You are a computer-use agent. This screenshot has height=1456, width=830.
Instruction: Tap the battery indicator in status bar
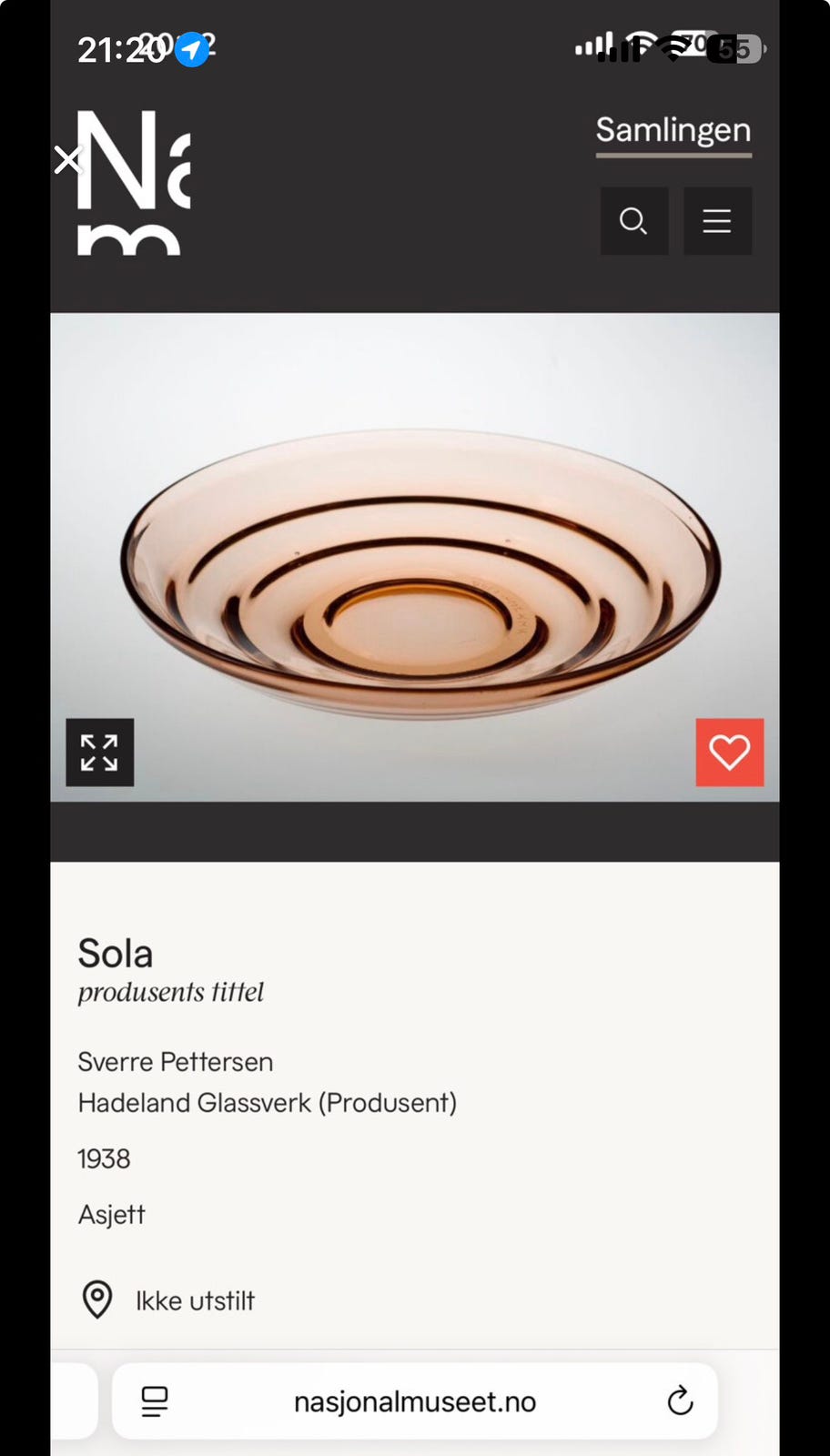coord(735,48)
